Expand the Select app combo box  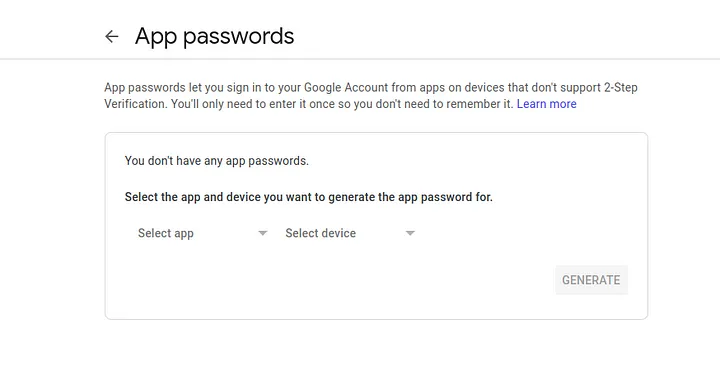(x=202, y=233)
